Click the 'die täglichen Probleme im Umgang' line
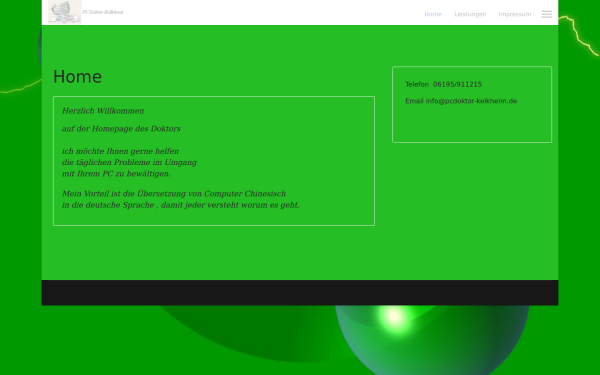Image resolution: width=600 pixels, height=375 pixels. (129, 162)
